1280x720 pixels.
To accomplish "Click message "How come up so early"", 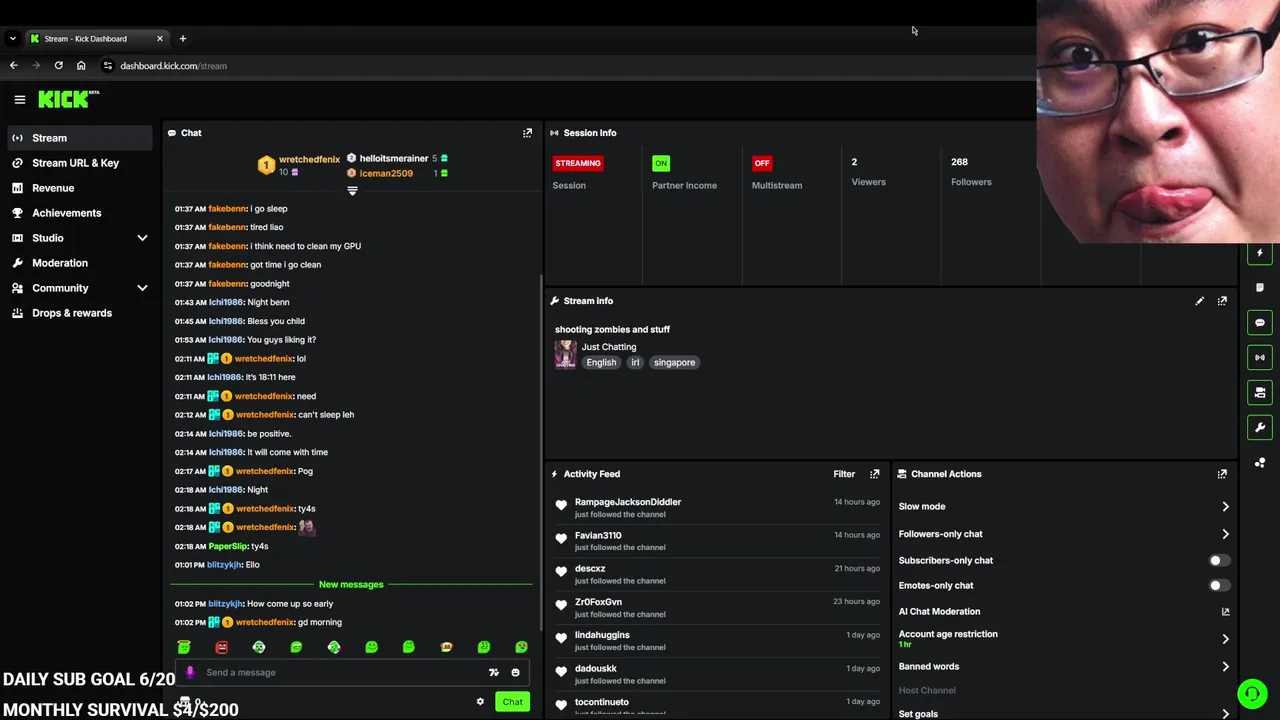I will [x=290, y=604].
